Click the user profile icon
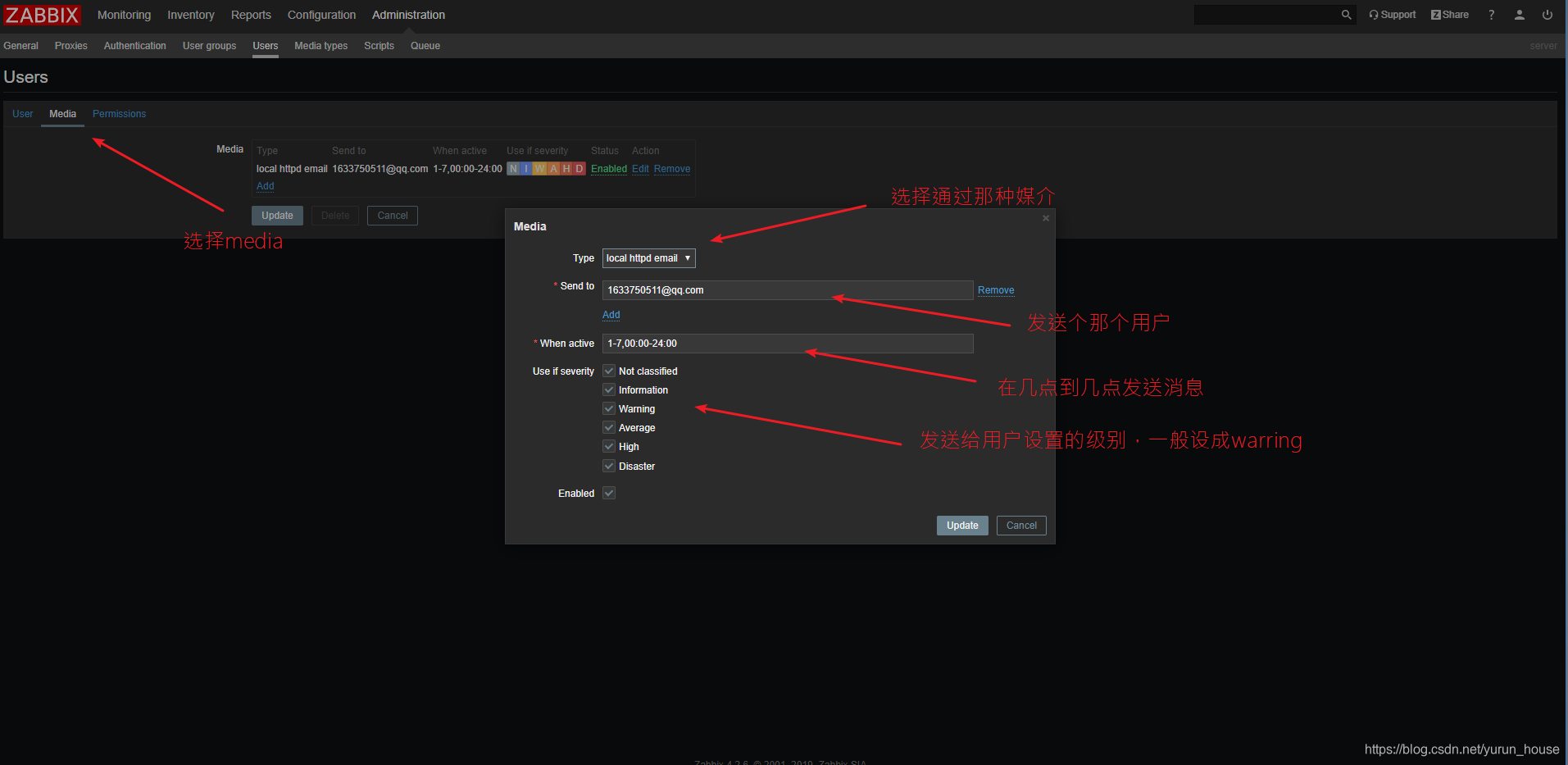Viewport: 1568px width, 765px height. [x=1519, y=14]
